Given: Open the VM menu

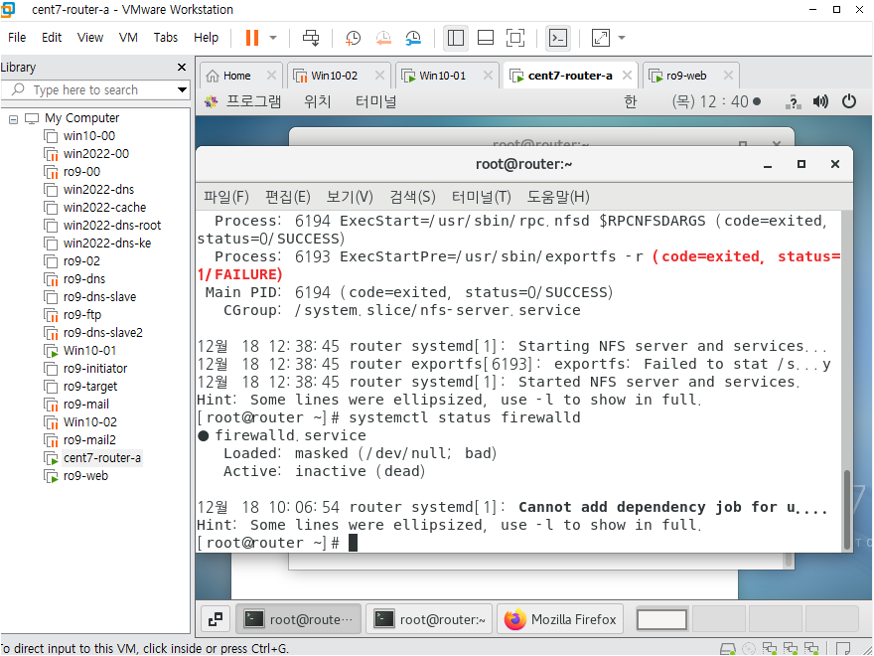Looking at the screenshot, I should click(x=128, y=37).
